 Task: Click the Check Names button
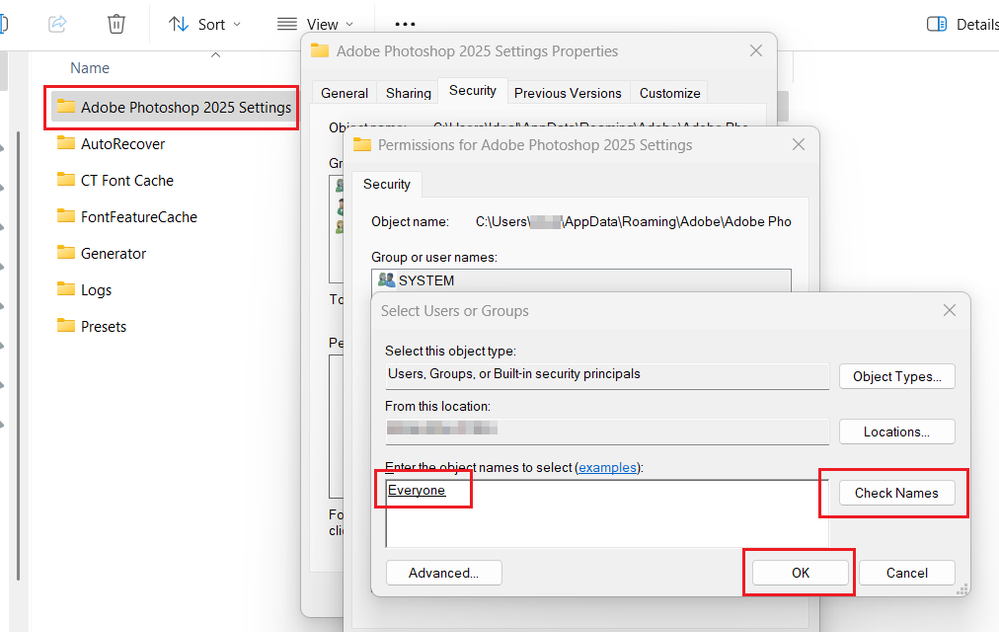[x=897, y=493]
